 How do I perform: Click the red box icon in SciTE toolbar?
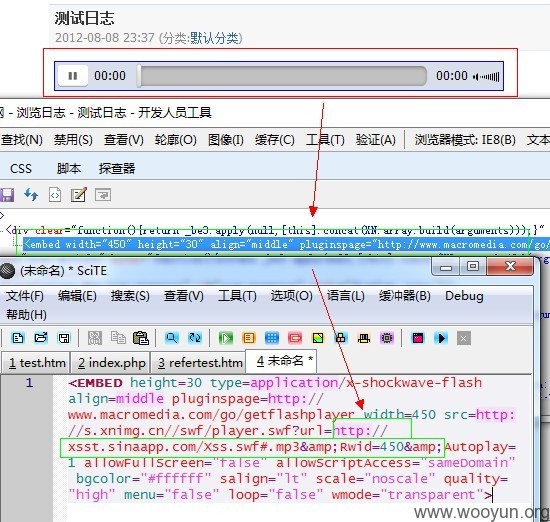pyautogui.click(x=295, y=338)
